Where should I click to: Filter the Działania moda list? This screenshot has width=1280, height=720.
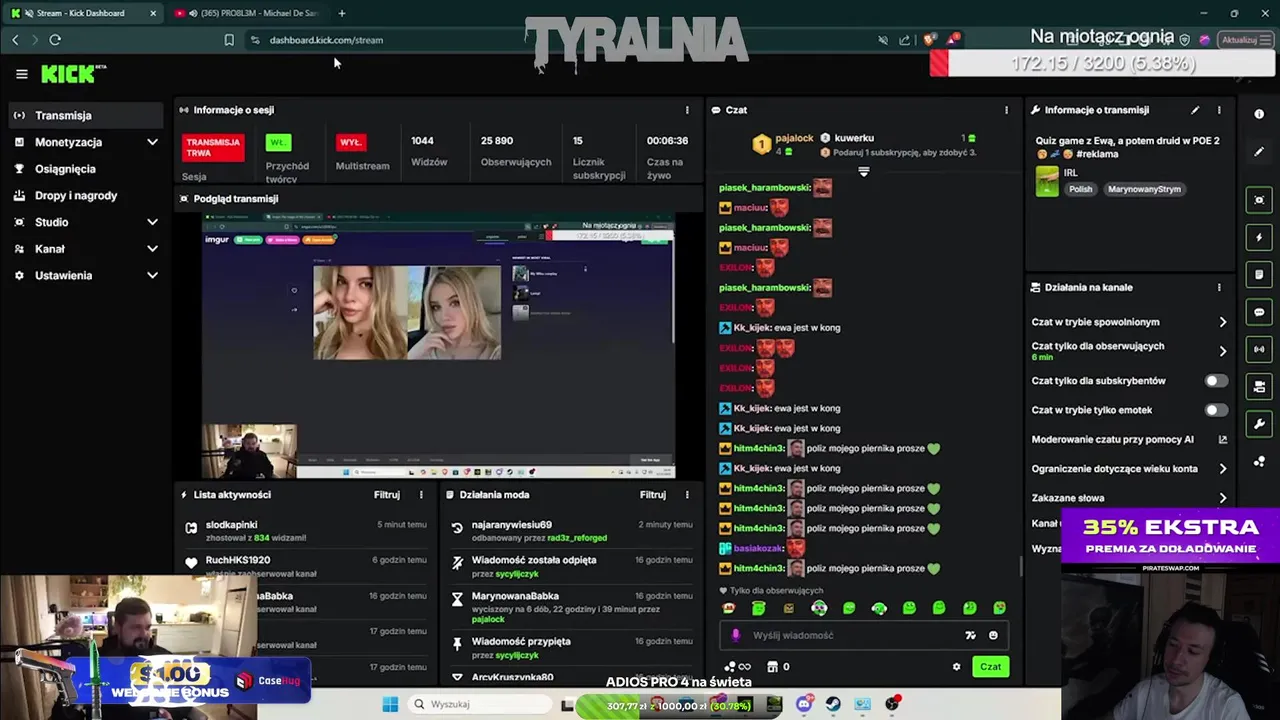pyautogui.click(x=653, y=495)
